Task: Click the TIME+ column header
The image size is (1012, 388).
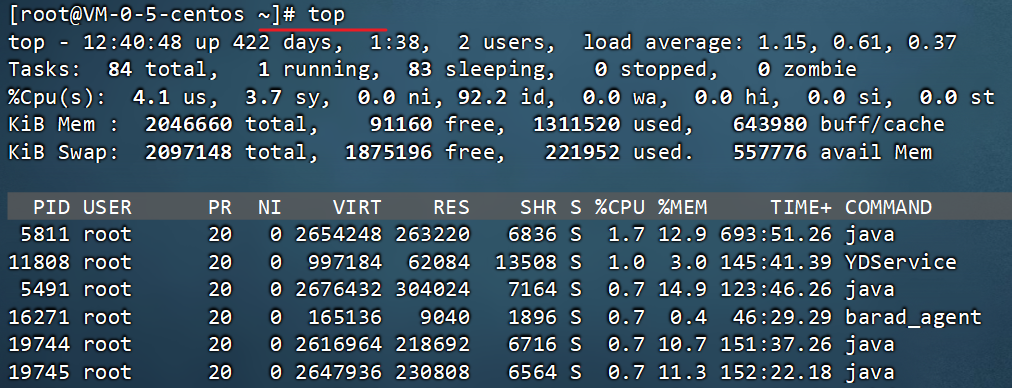Action: click(800, 207)
